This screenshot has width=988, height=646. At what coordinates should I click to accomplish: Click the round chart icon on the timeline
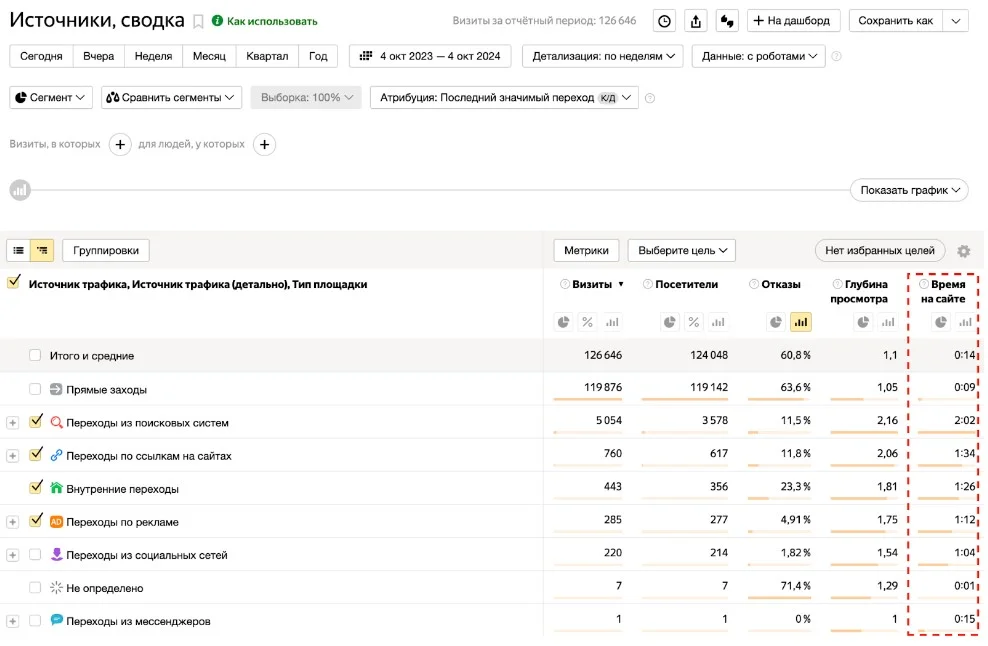pos(20,190)
